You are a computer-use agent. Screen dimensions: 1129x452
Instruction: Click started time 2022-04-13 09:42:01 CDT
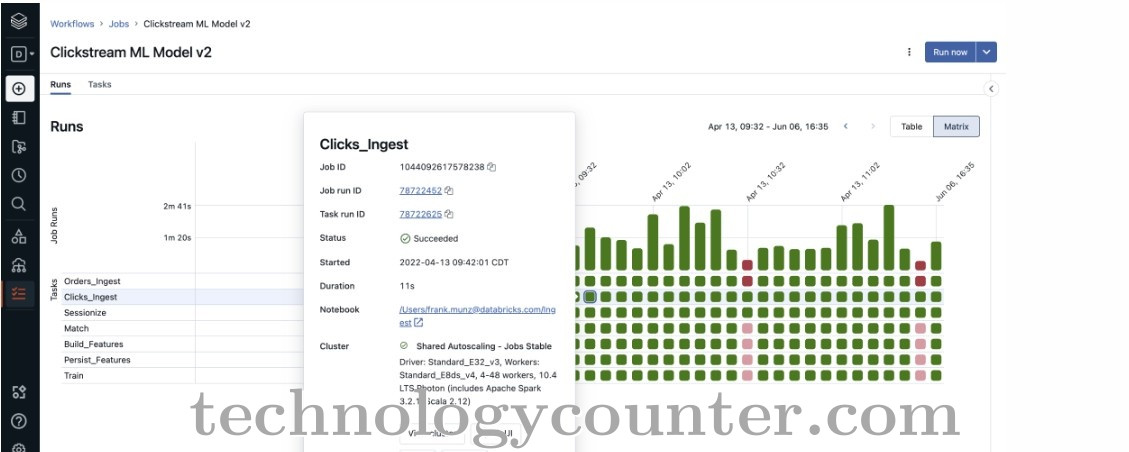454,263
